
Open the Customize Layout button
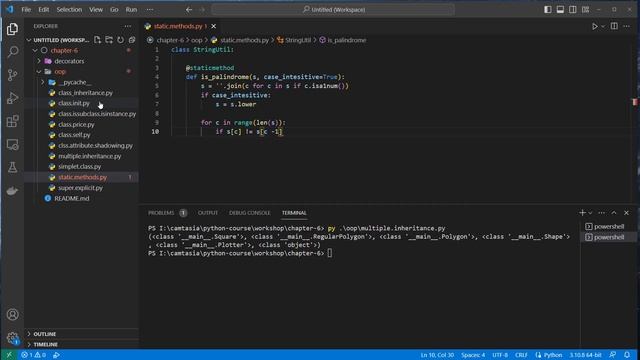point(585,9)
